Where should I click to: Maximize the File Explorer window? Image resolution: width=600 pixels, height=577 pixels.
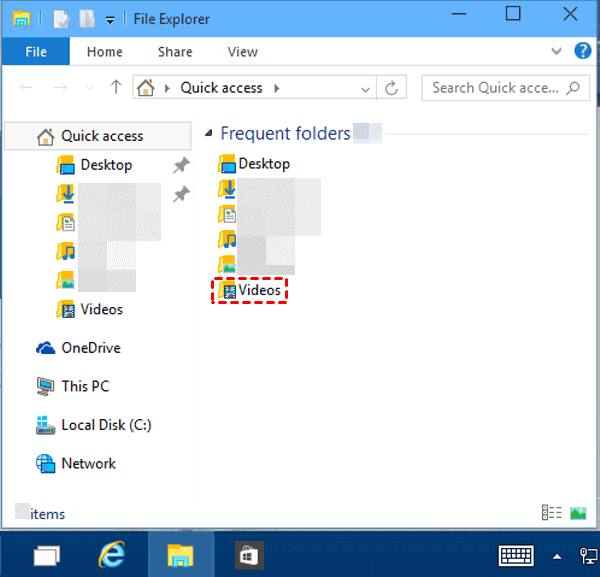513,14
